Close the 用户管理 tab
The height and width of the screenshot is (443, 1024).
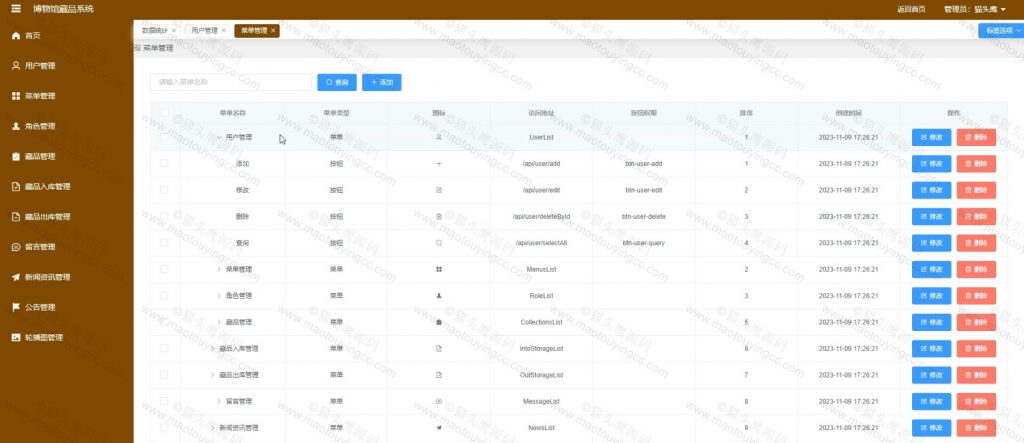pyautogui.click(x=223, y=31)
